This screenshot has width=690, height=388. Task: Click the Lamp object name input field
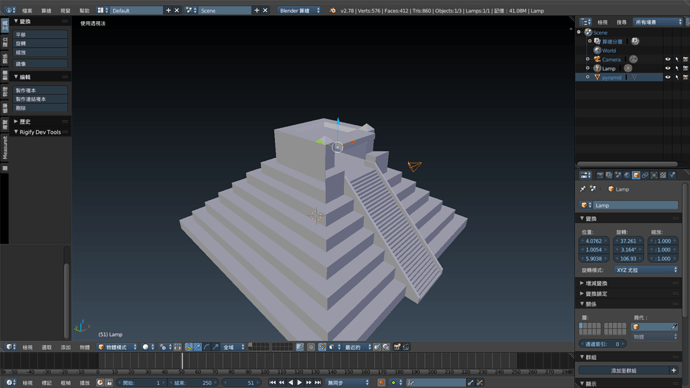[x=629, y=205]
